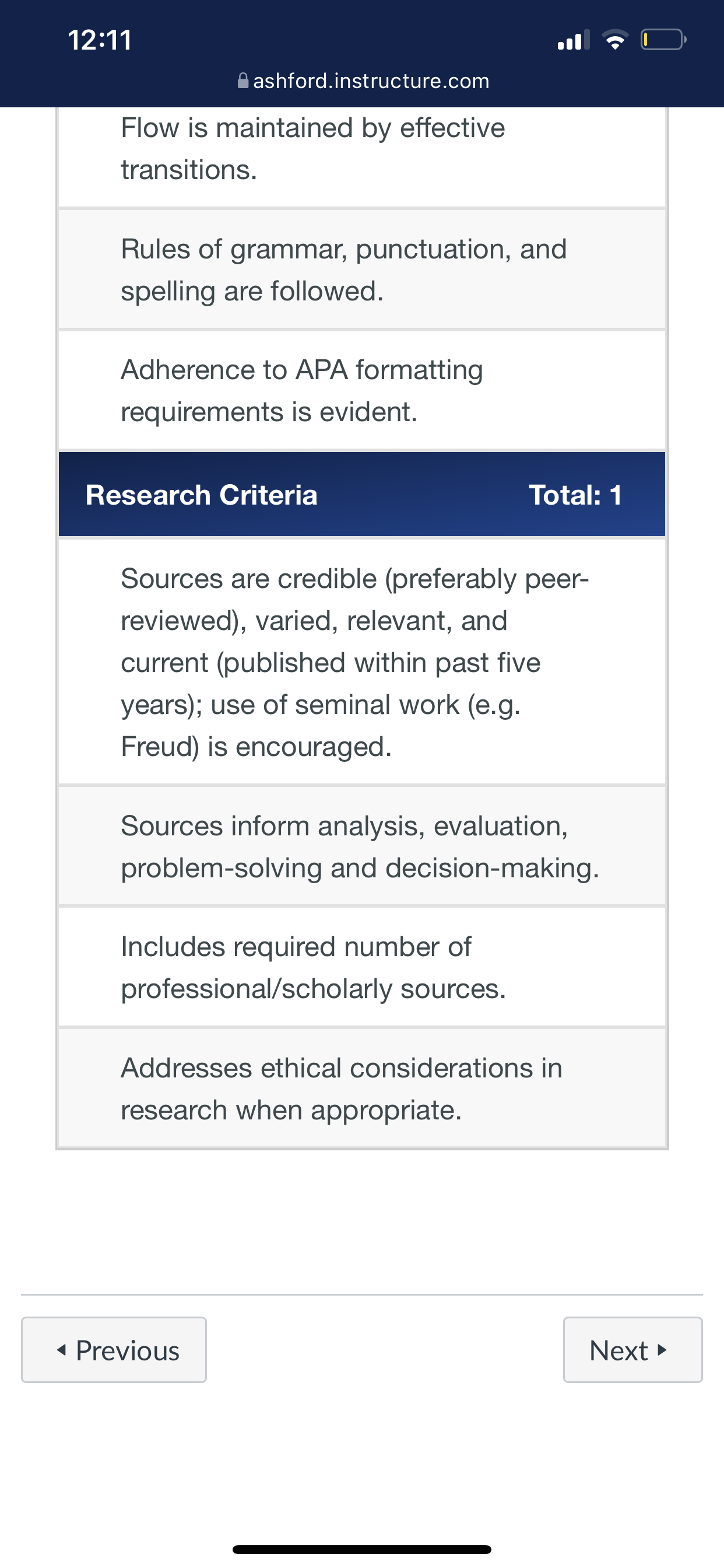Tap the battery indicator icon
The height and width of the screenshot is (1568, 724).
pos(663,40)
